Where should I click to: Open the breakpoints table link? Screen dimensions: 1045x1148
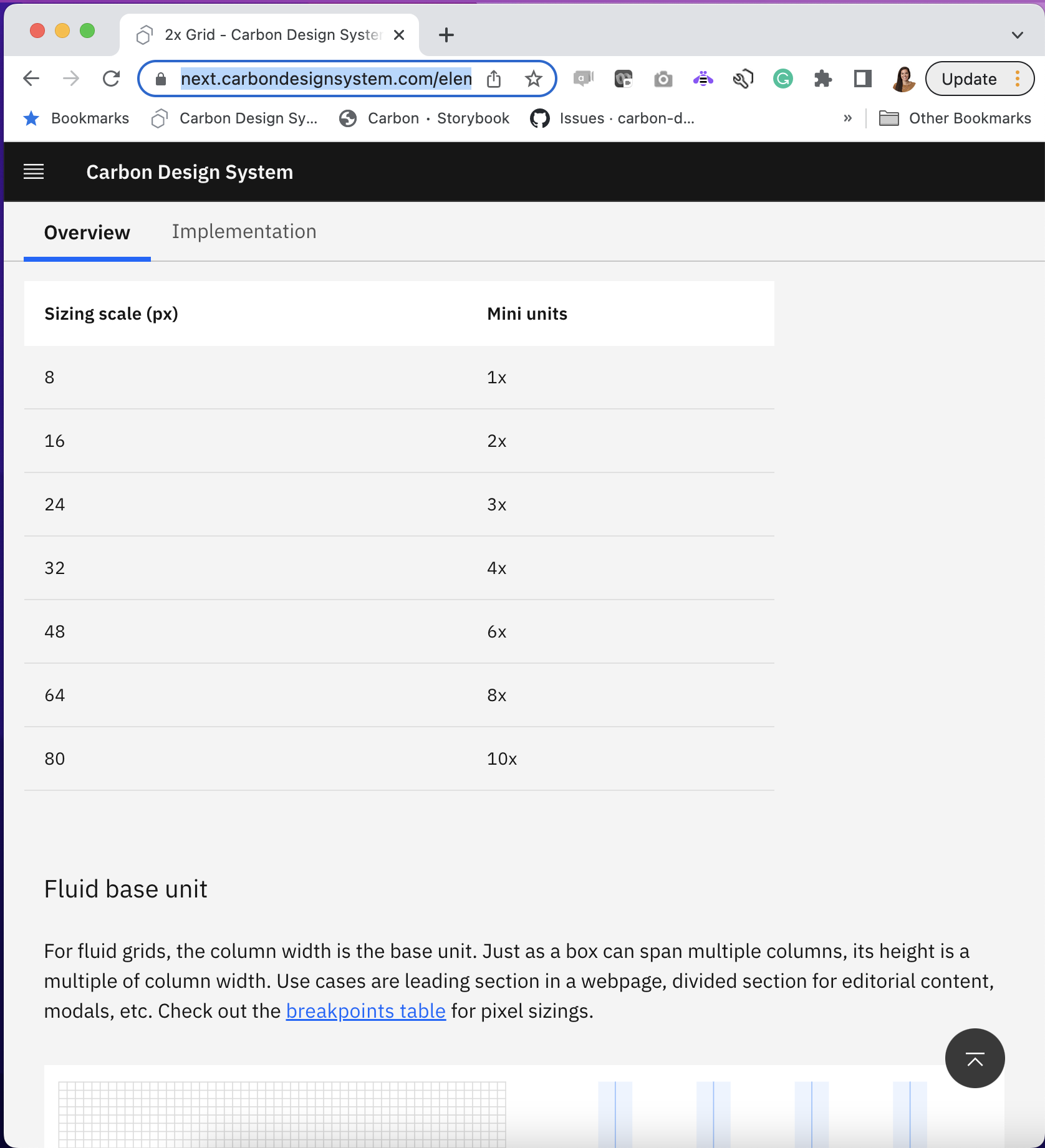[365, 1010]
